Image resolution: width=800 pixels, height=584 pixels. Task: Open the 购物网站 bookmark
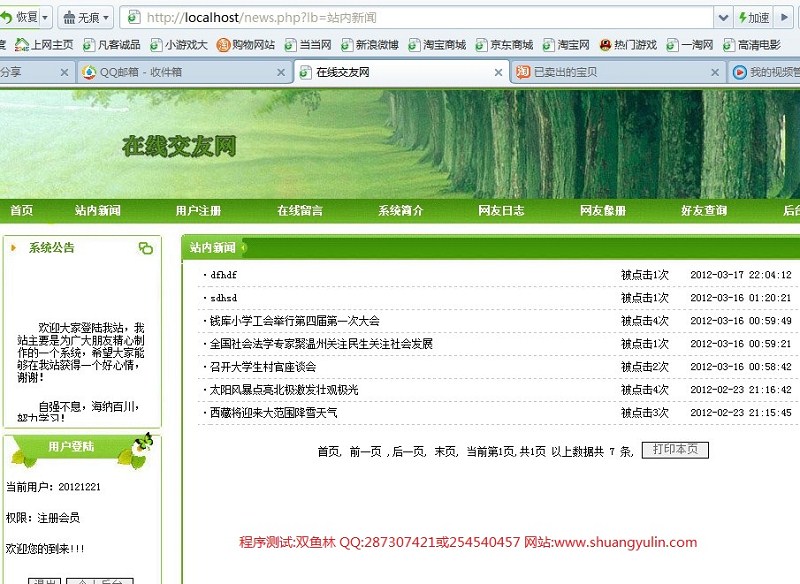tap(246, 45)
